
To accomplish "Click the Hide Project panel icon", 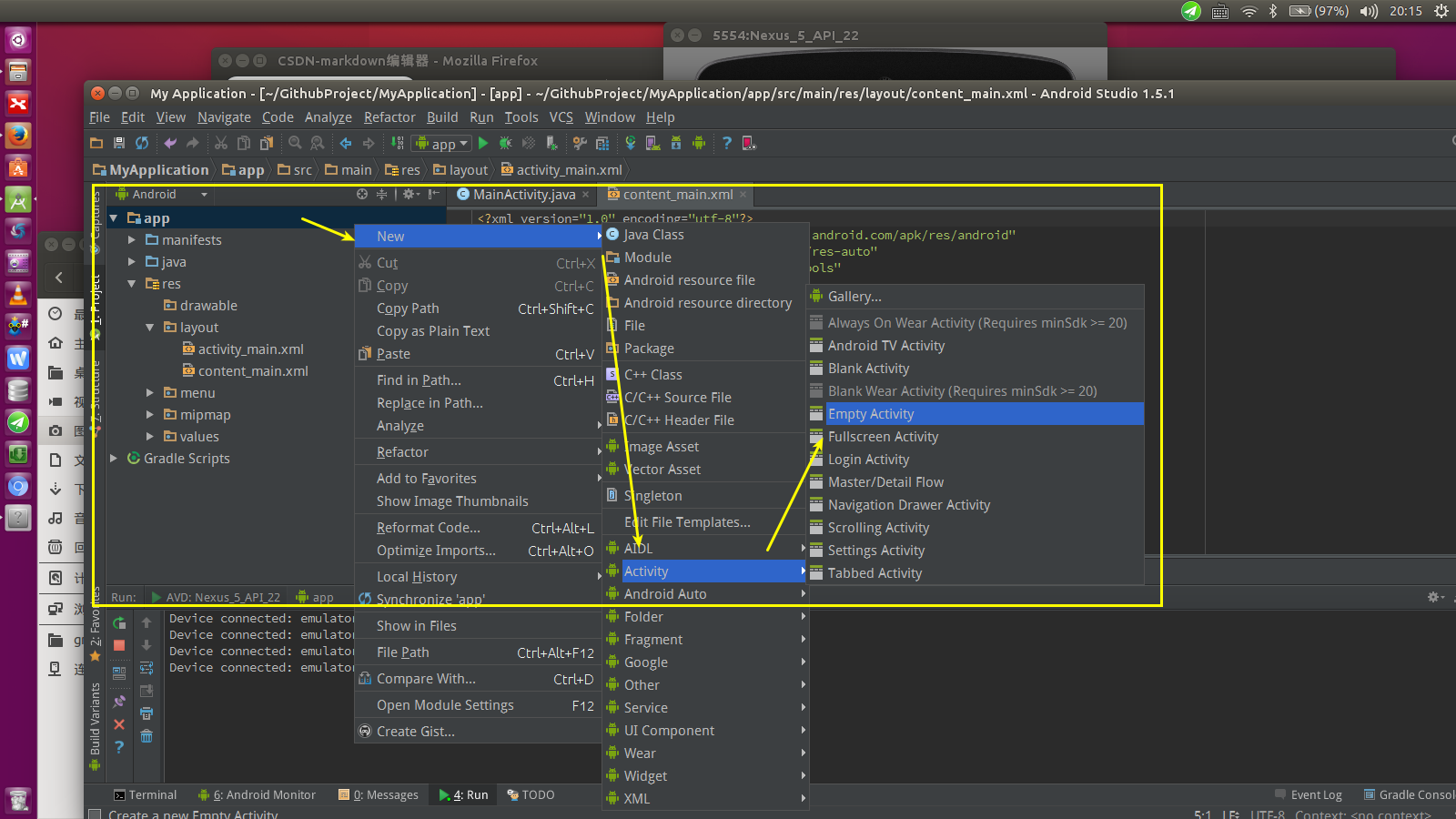I will (434, 194).
